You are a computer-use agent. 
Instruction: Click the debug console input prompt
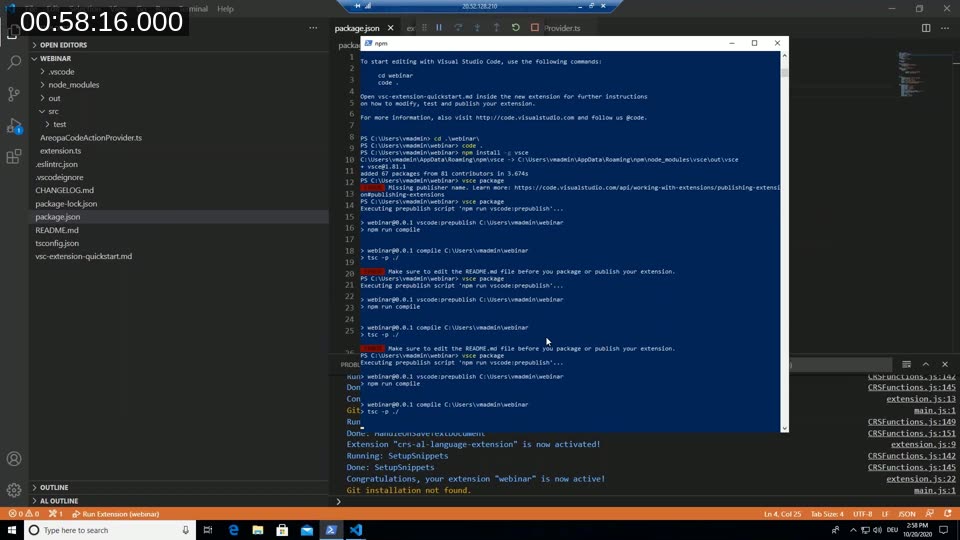[646, 501]
